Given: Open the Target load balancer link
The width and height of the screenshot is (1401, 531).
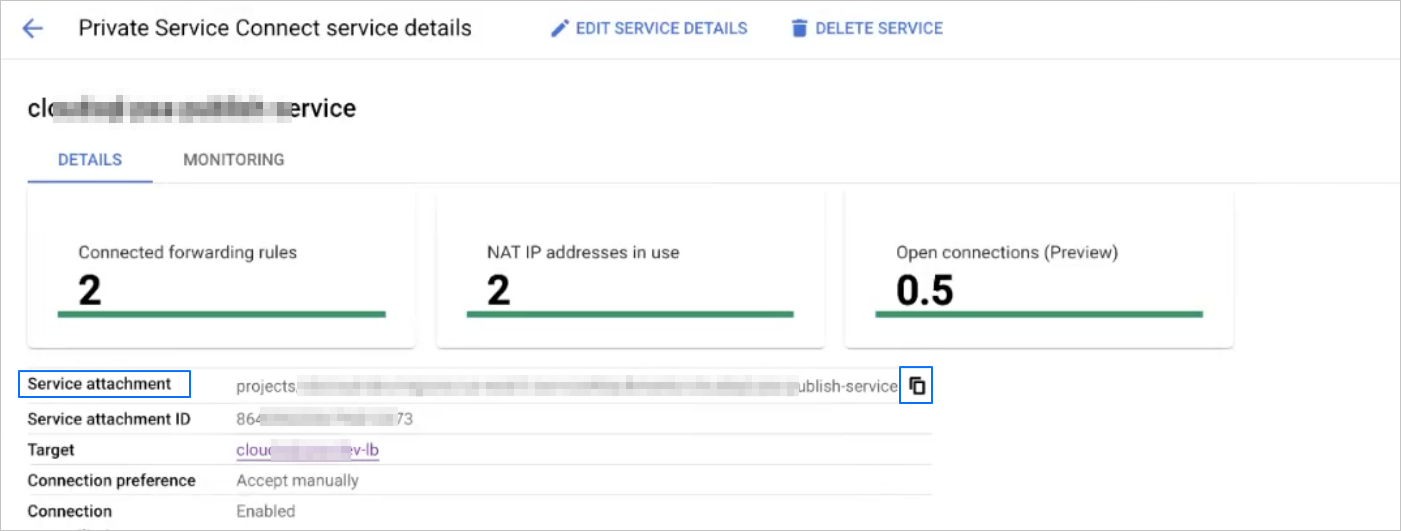Looking at the screenshot, I should (x=307, y=450).
